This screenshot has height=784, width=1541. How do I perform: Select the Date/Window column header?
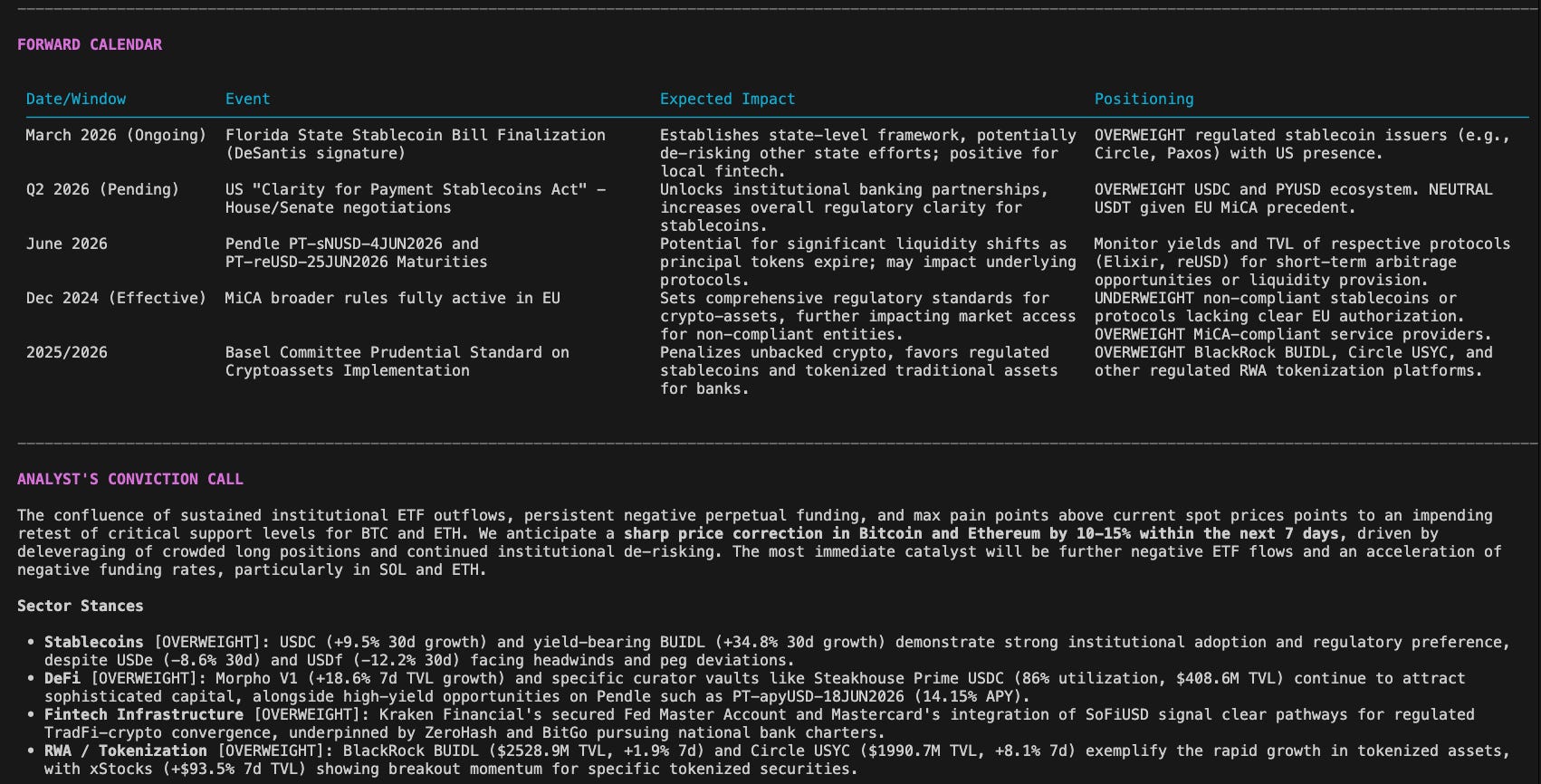point(76,99)
